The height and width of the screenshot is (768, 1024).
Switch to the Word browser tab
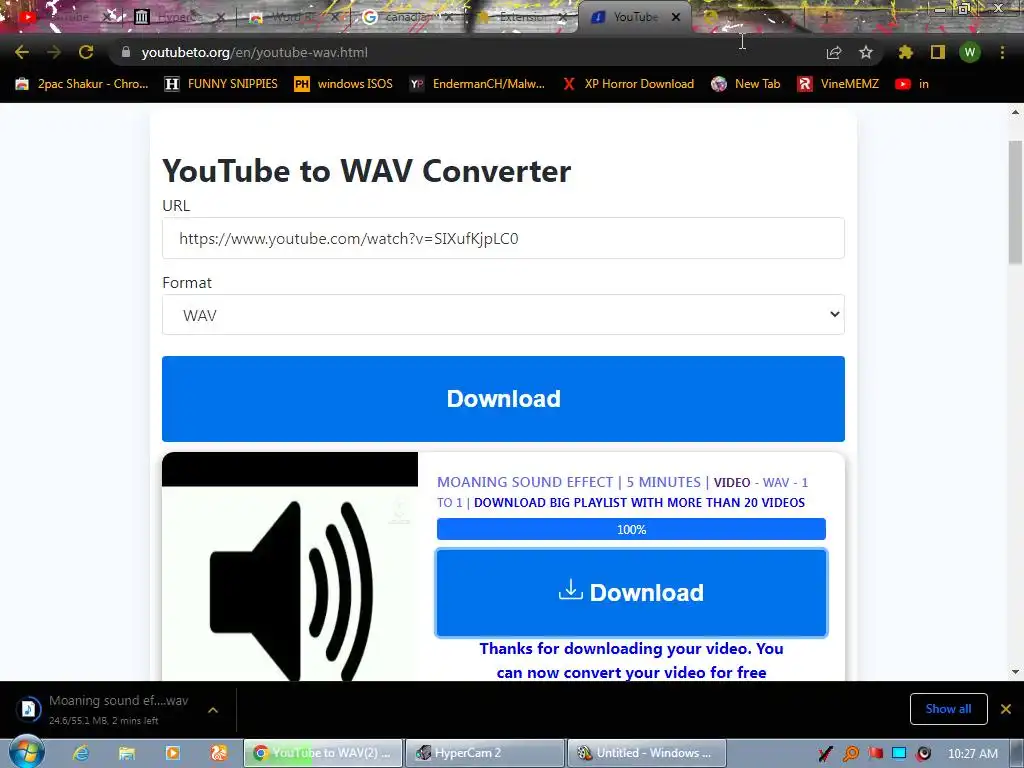(x=293, y=17)
